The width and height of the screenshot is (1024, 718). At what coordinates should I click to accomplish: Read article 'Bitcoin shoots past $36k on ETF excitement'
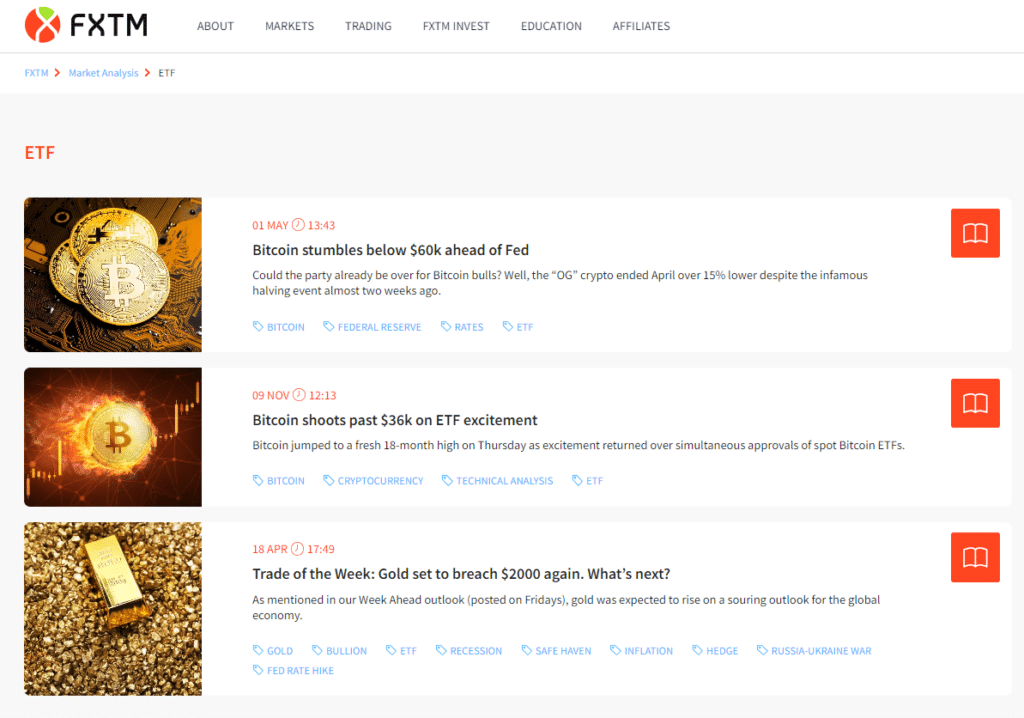pyautogui.click(x=394, y=420)
